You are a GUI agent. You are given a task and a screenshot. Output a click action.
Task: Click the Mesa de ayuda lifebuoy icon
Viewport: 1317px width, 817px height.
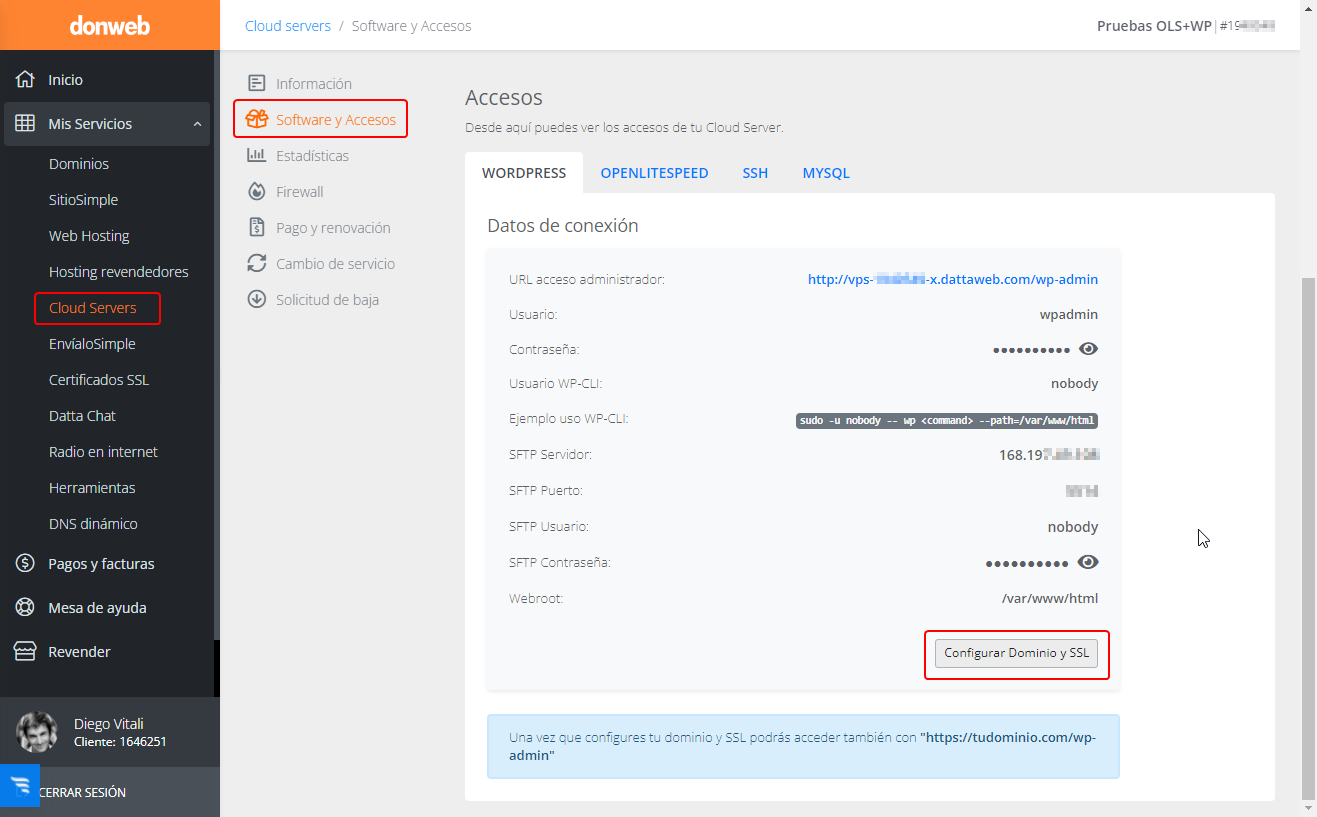click(25, 608)
